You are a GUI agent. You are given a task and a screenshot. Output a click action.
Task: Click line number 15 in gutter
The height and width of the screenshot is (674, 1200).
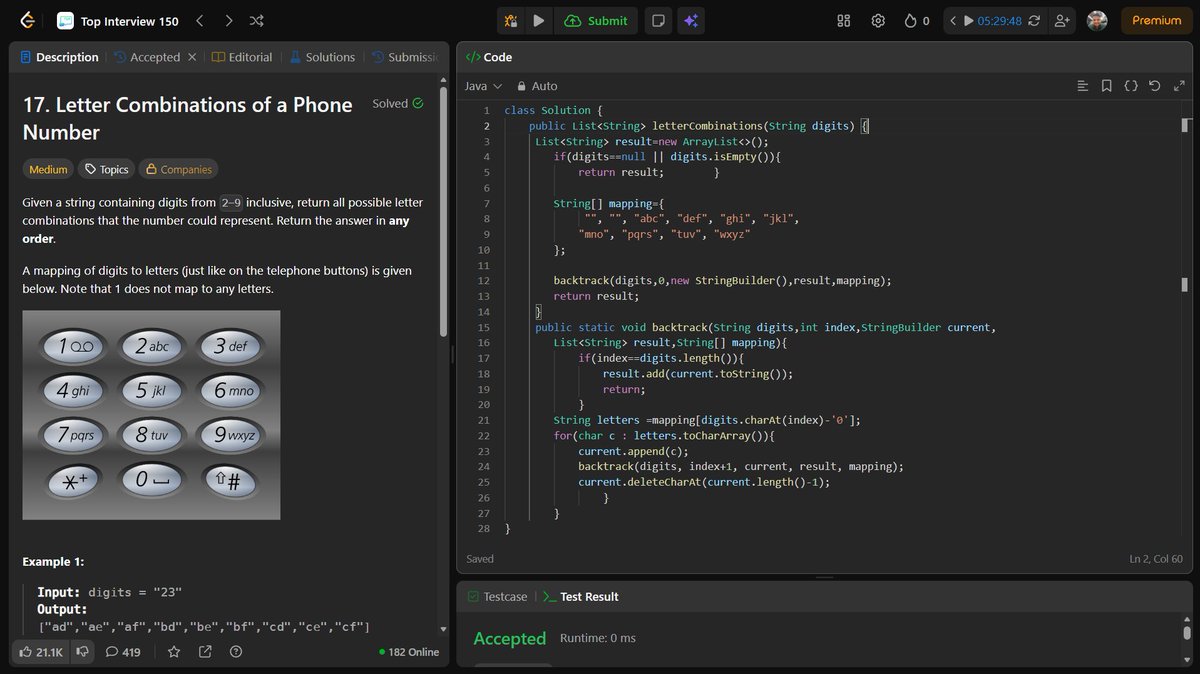(x=484, y=327)
